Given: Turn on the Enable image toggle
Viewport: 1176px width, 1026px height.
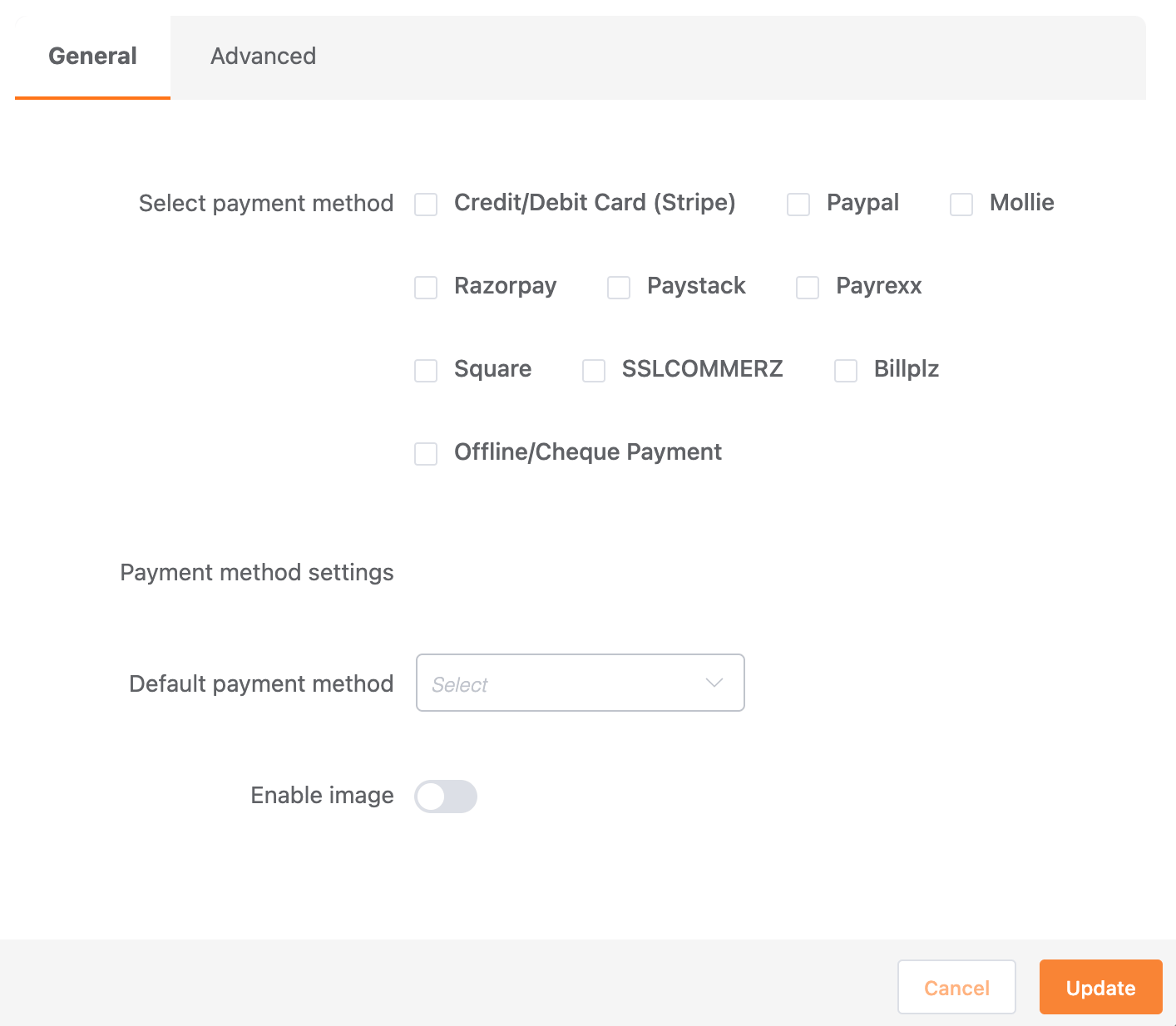Looking at the screenshot, I should [x=446, y=796].
